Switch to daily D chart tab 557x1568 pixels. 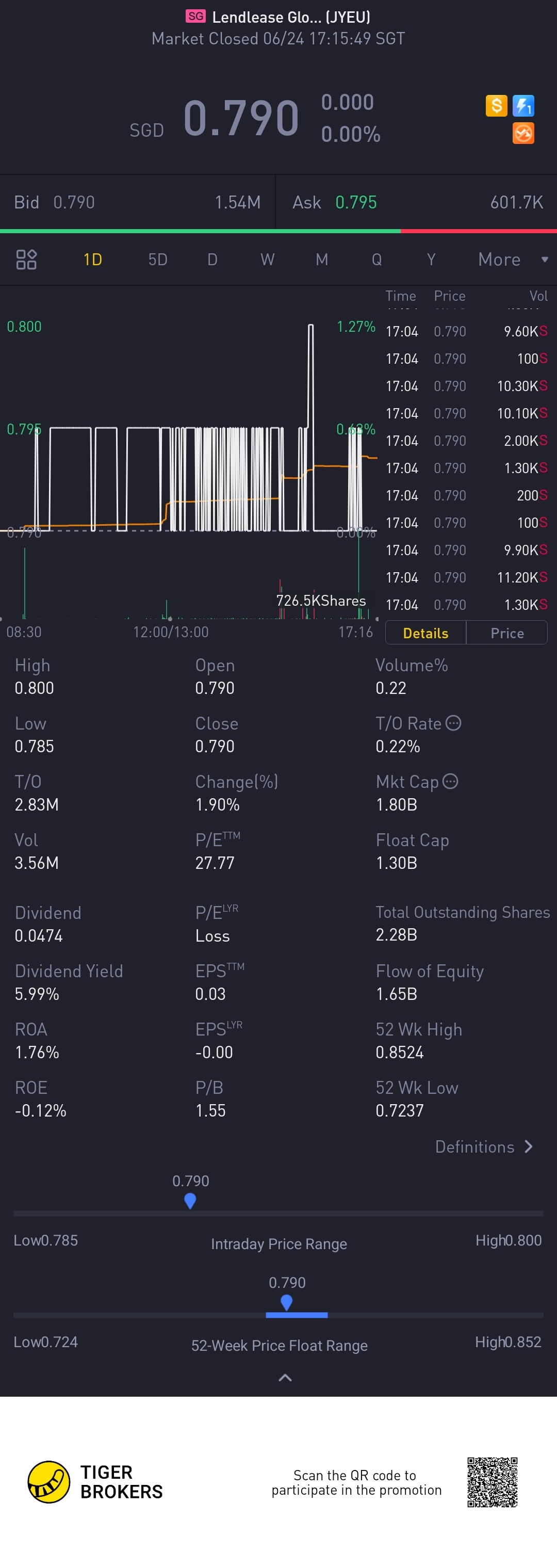tap(212, 260)
